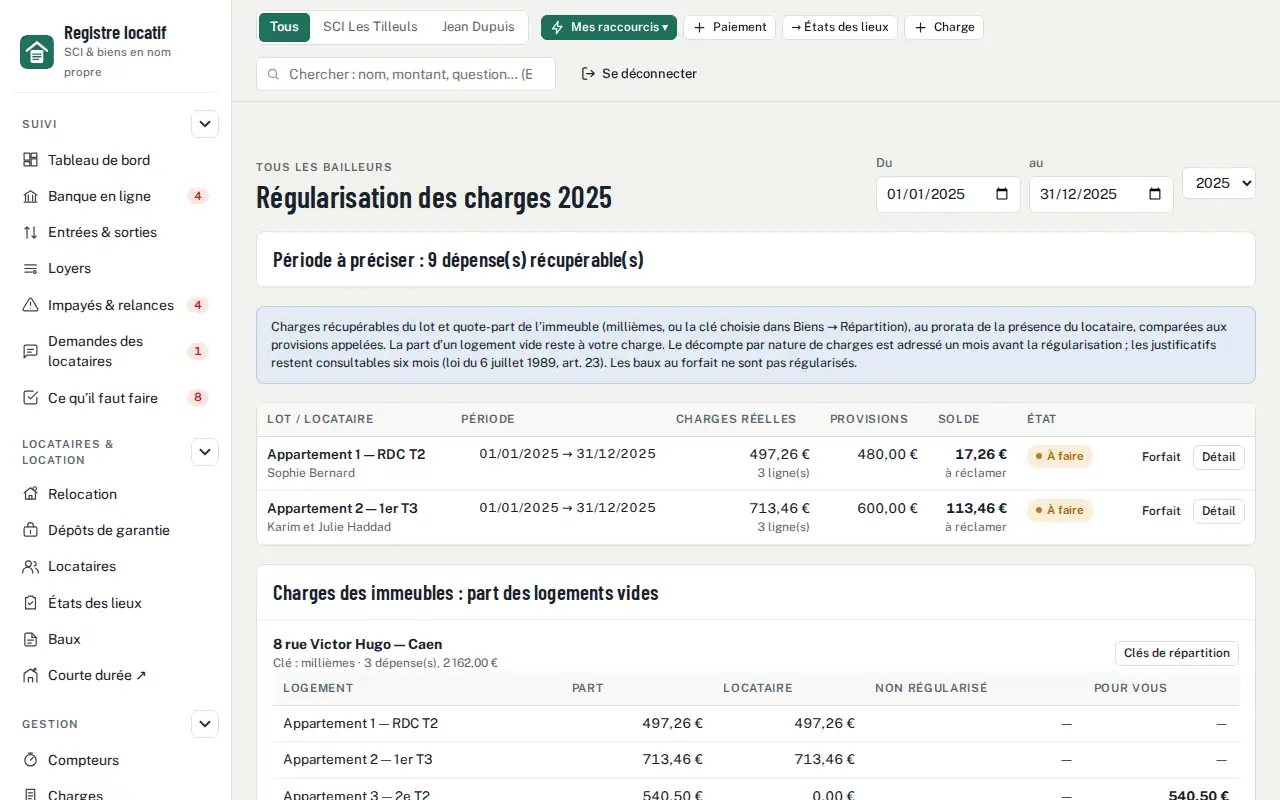Select the Jean Dupuis tab
The height and width of the screenshot is (800, 1280).
(x=478, y=27)
